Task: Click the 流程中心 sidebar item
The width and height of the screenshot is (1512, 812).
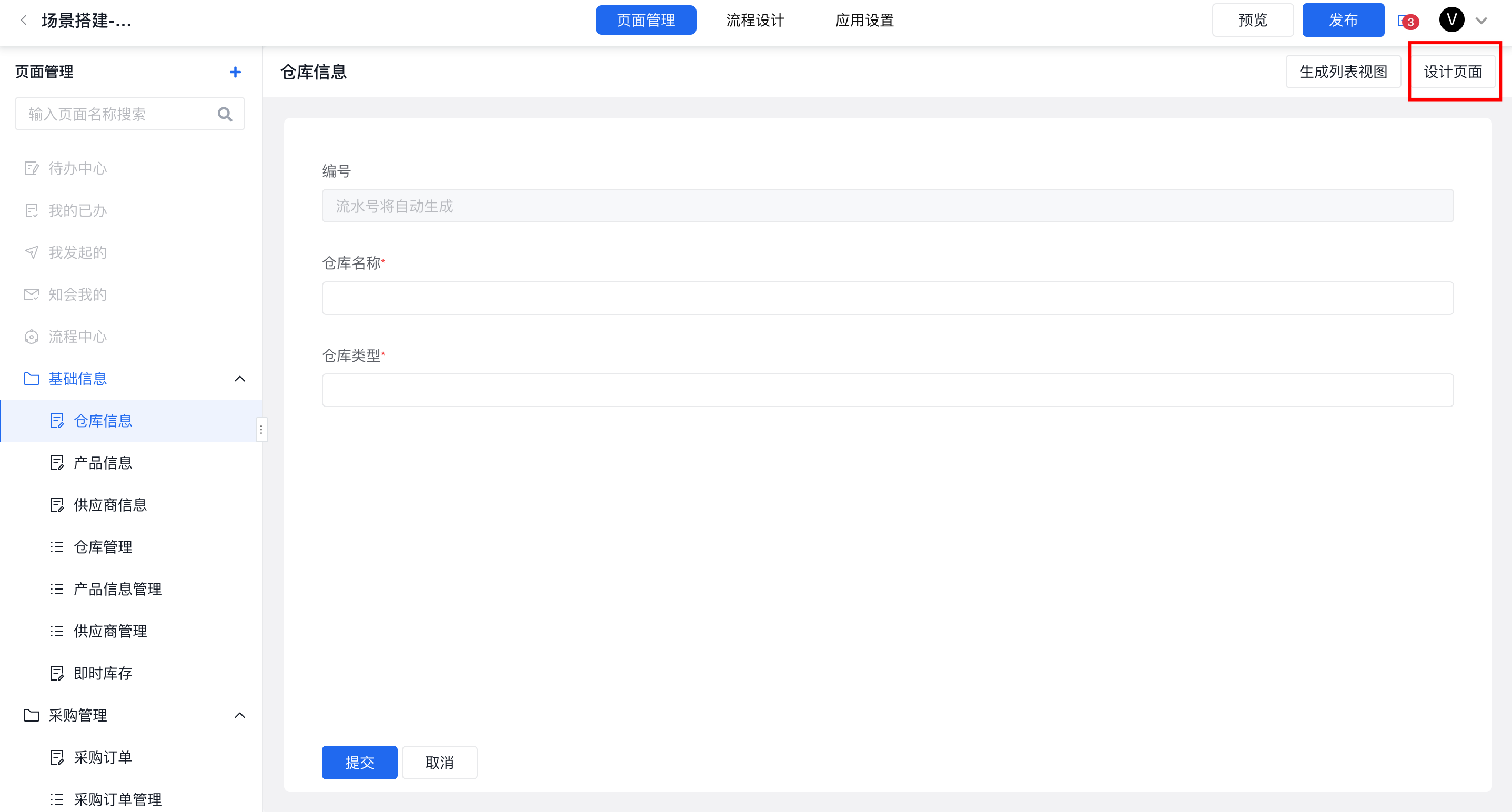Action: point(77,337)
